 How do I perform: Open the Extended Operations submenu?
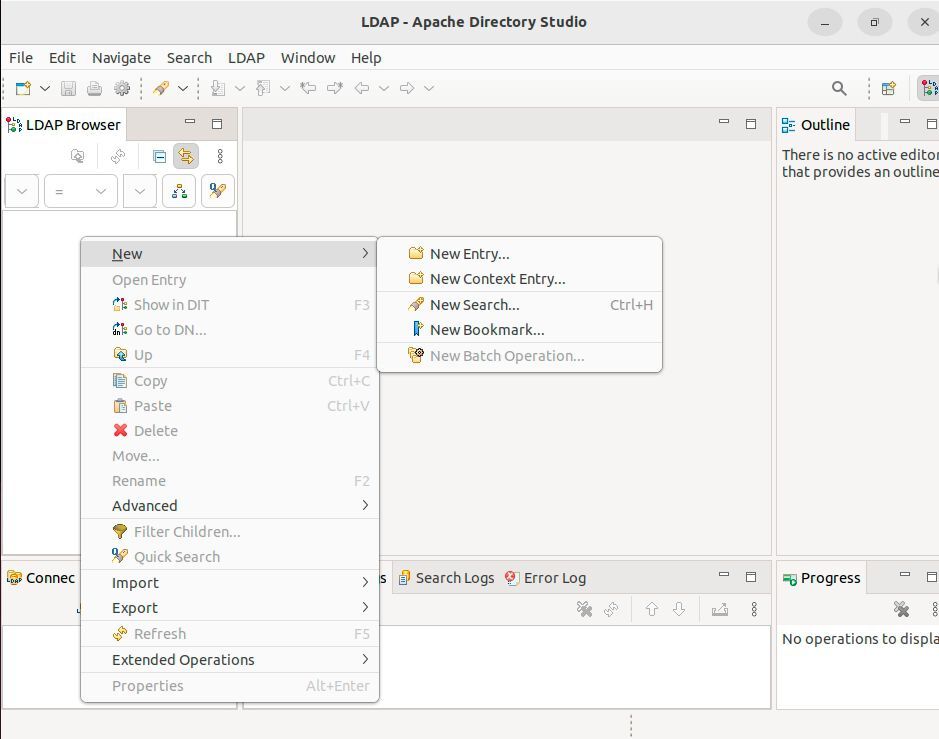(x=183, y=659)
